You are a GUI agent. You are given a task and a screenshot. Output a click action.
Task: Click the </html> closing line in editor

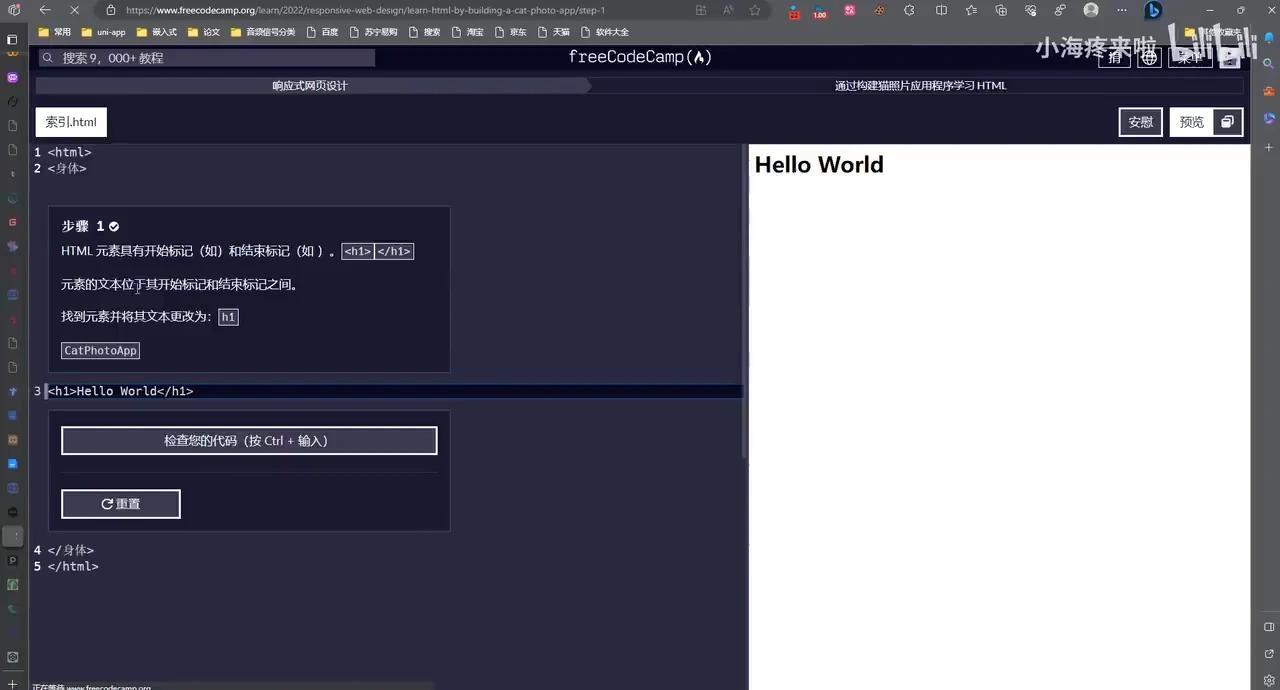click(73, 566)
